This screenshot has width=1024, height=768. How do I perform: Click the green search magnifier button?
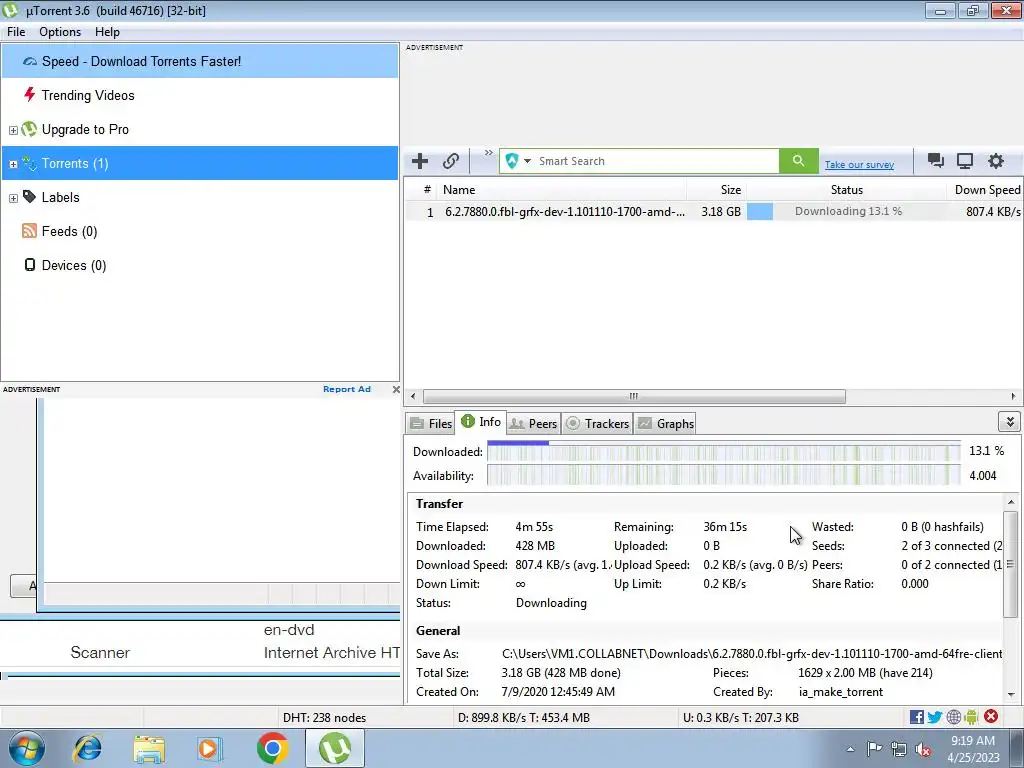tap(798, 161)
